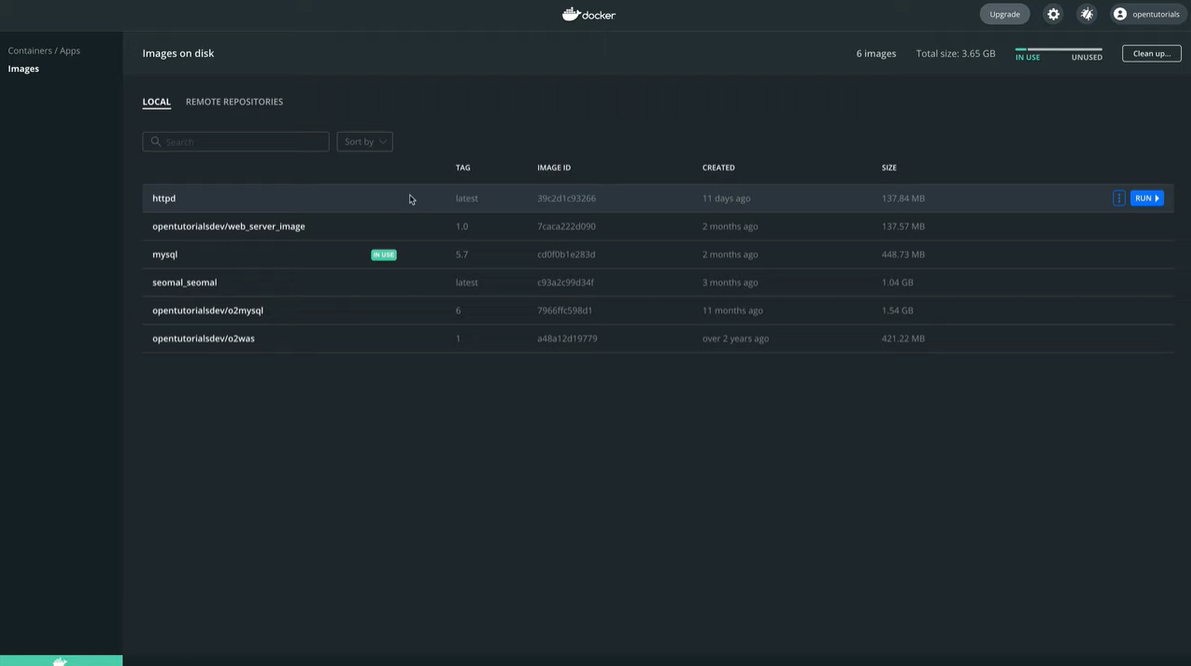Focus the image Search field
This screenshot has height=666, width=1191.
click(235, 142)
